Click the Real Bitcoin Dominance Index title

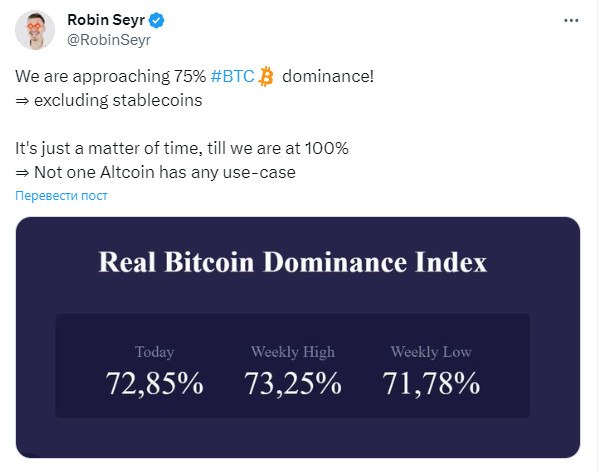coord(293,262)
